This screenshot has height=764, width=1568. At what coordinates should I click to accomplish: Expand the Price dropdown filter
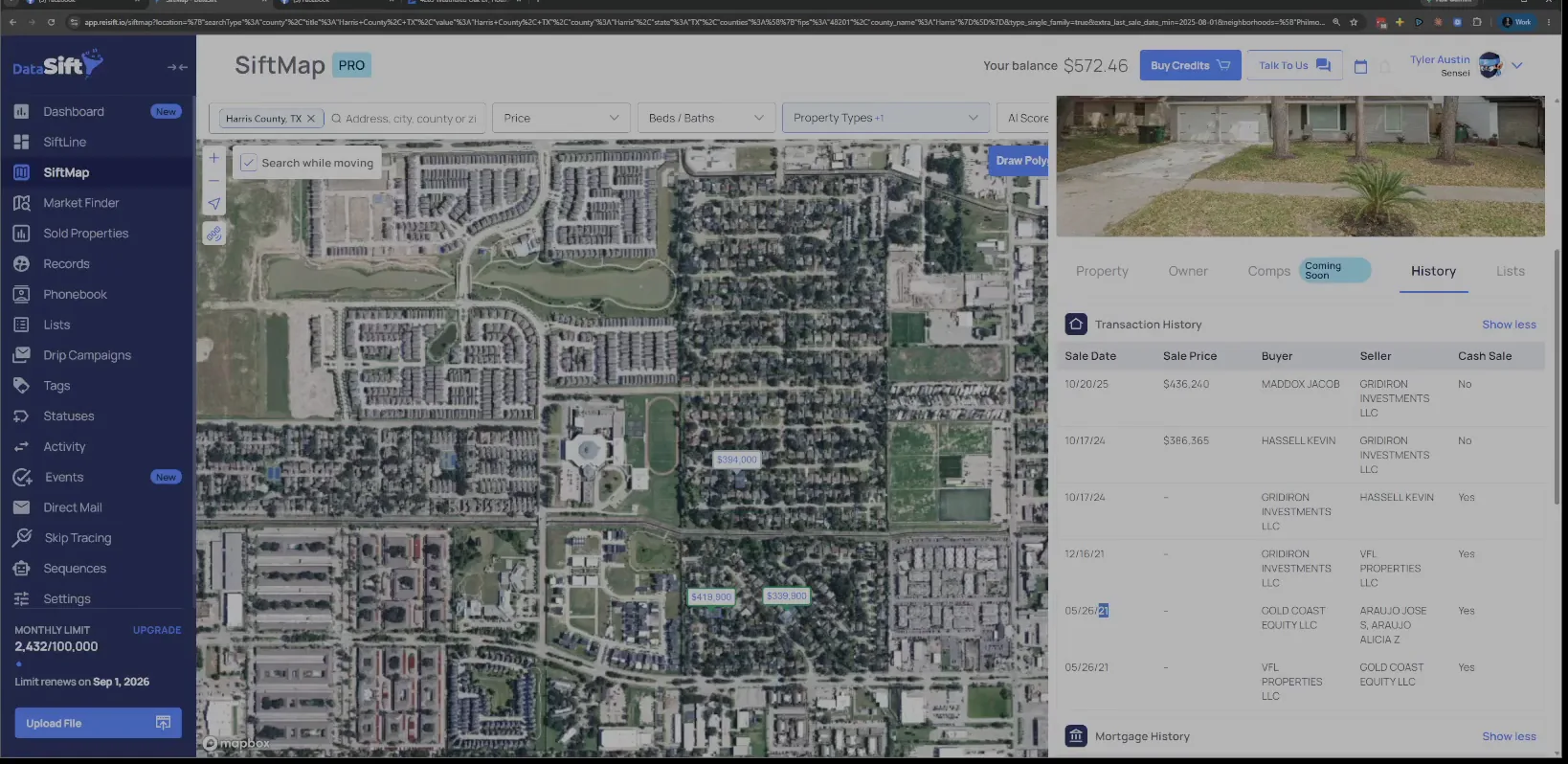561,118
